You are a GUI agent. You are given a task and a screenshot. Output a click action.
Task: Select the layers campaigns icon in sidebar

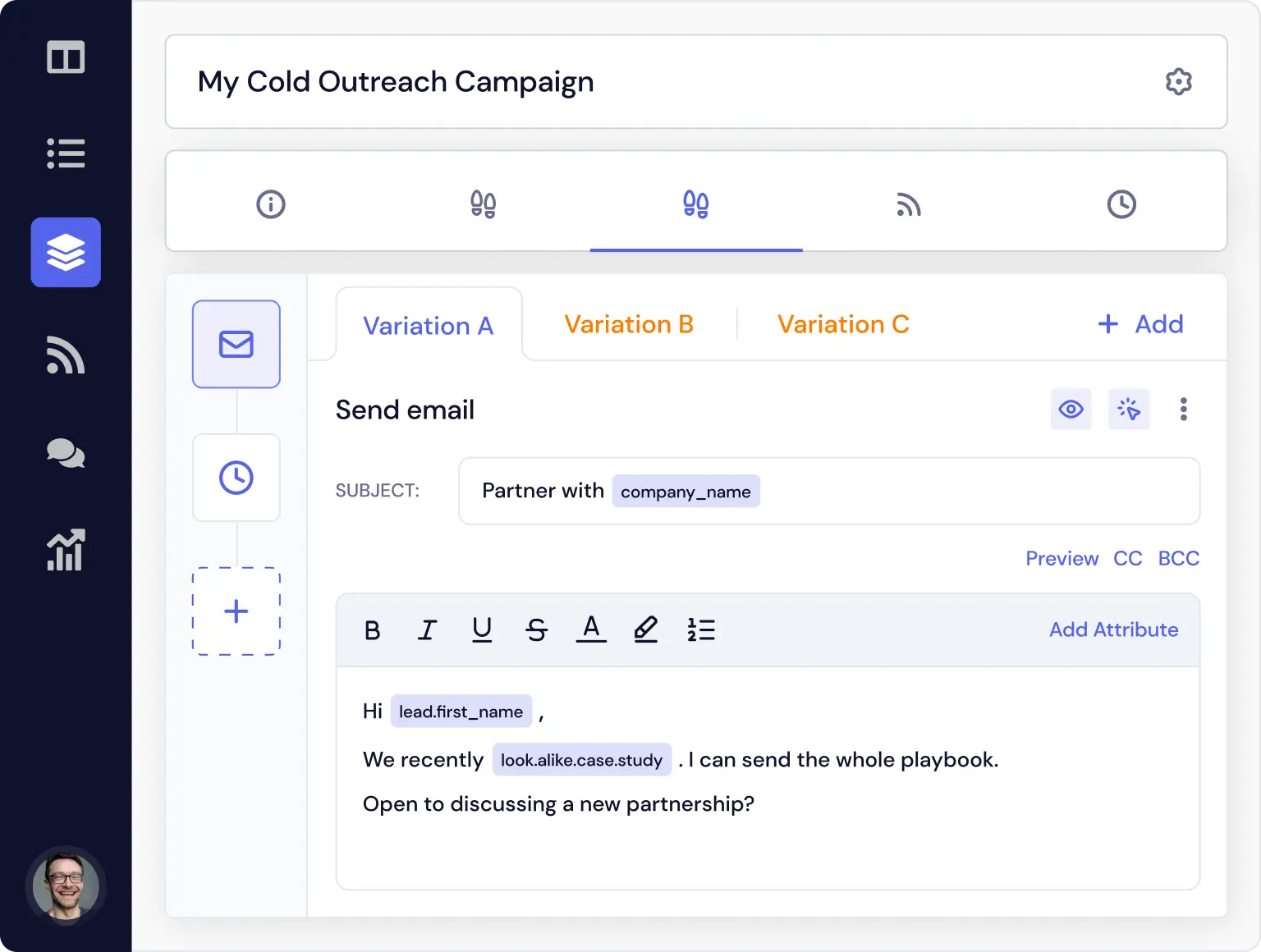[66, 252]
